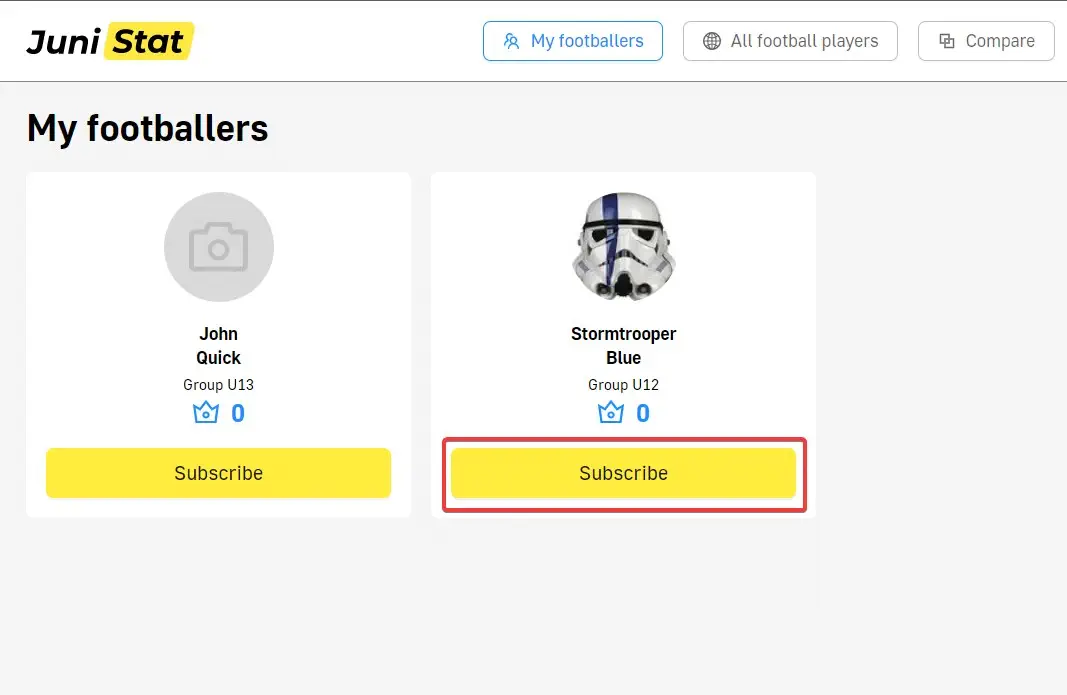Subscribe to John Quick
Image resolution: width=1067 pixels, height=695 pixels.
click(218, 473)
